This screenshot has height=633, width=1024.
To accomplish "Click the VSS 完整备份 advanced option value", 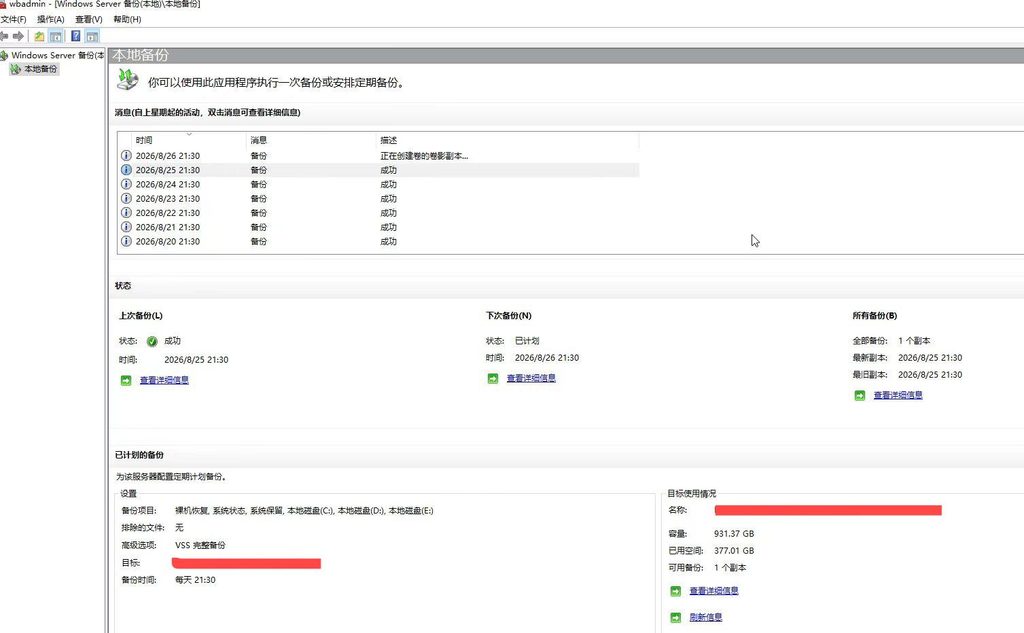I will (x=200, y=545).
